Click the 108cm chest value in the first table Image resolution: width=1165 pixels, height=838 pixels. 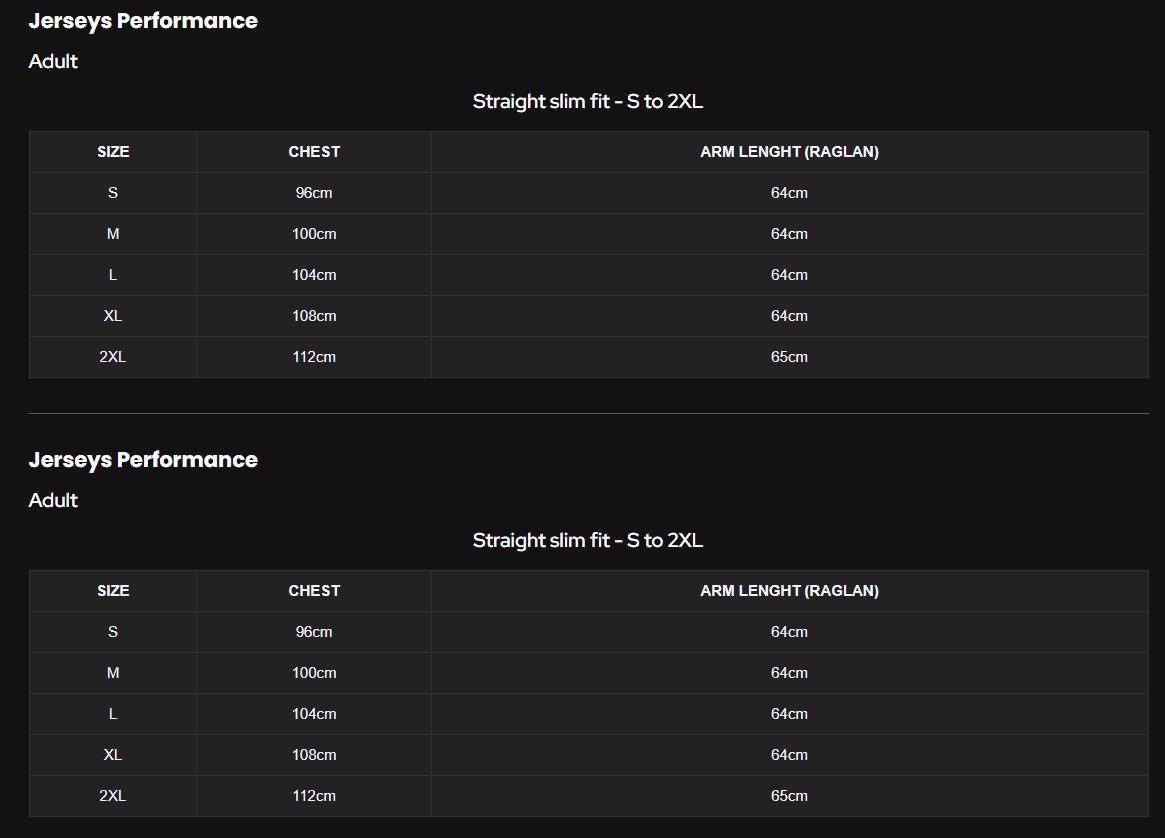coord(314,316)
